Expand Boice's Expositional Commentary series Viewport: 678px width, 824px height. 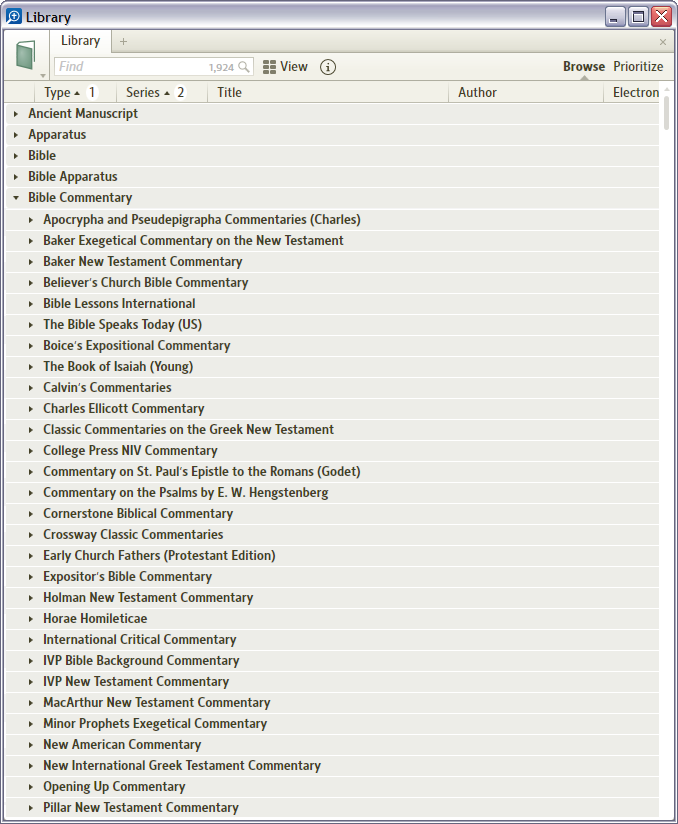pyautogui.click(x=31, y=346)
